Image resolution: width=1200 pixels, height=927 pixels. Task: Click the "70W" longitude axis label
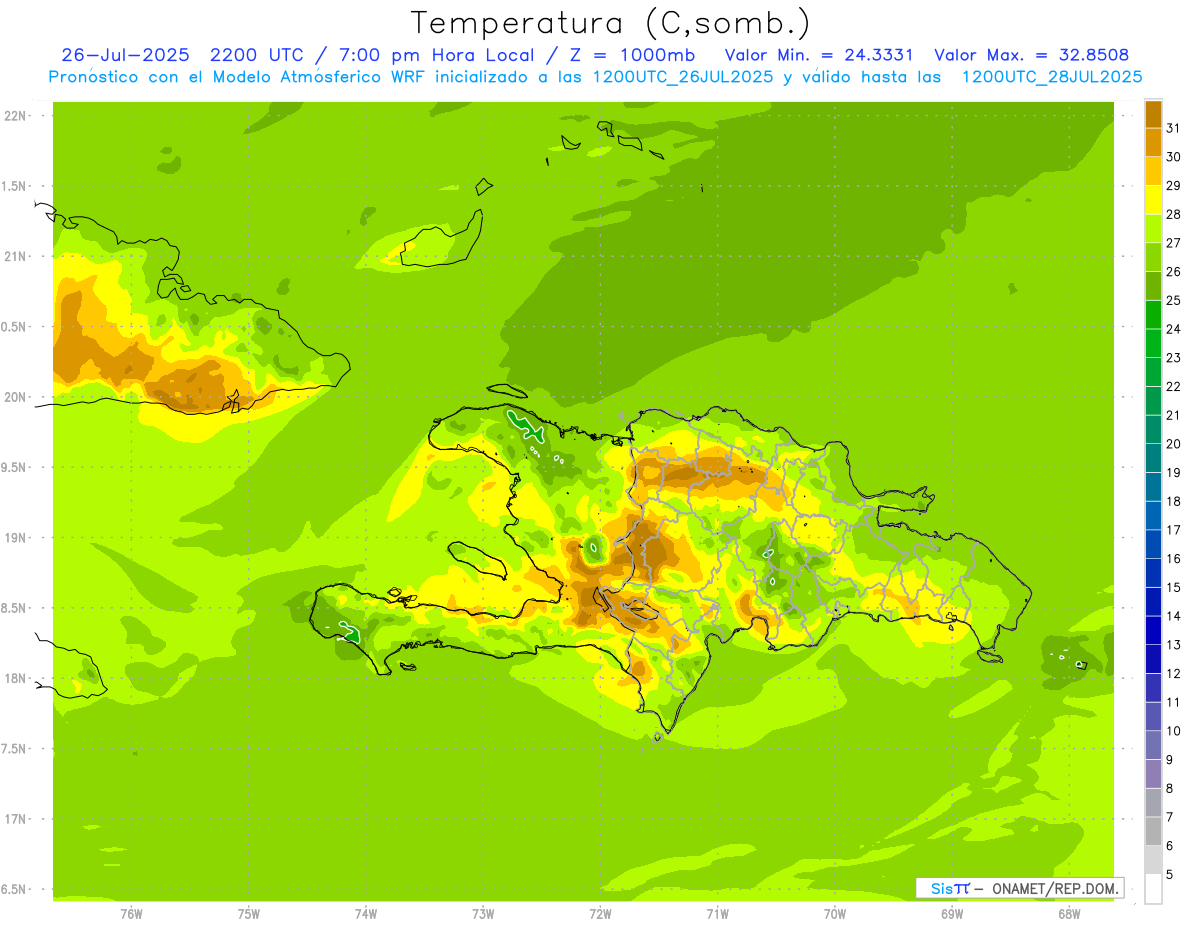tap(835, 913)
